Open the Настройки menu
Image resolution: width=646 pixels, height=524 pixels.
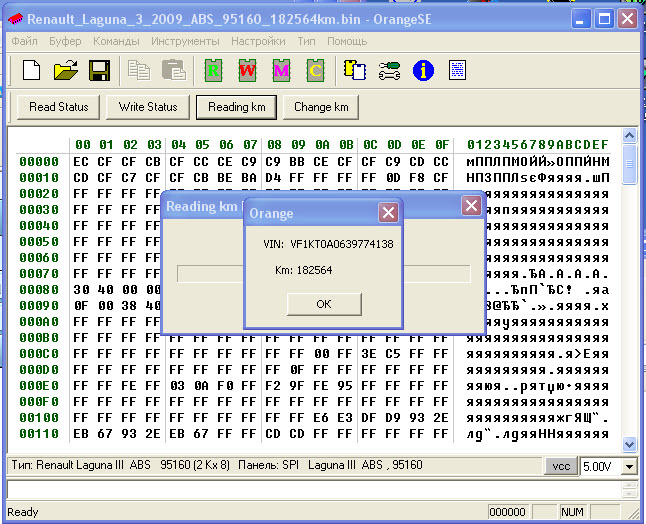[x=258, y=41]
